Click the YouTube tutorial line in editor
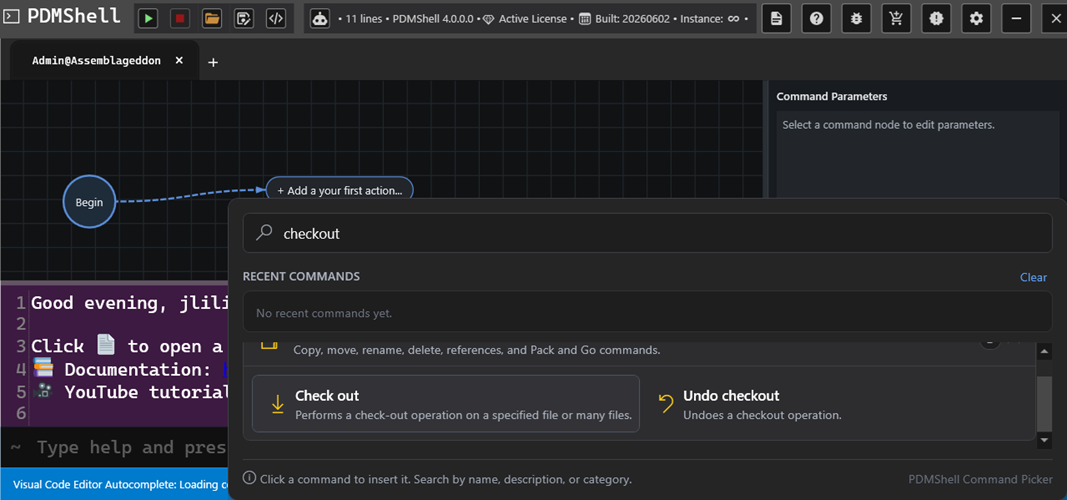 point(130,392)
